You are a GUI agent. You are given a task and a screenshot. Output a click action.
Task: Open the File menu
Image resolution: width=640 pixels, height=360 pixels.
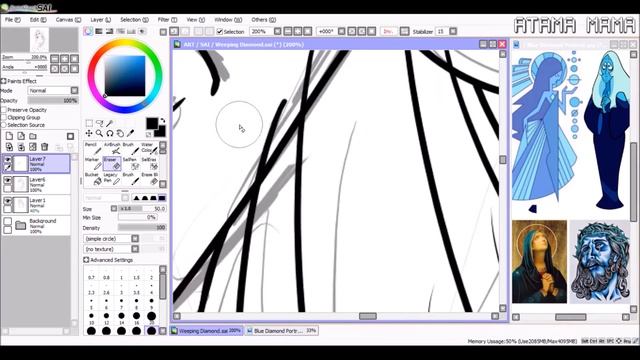tap(13, 20)
